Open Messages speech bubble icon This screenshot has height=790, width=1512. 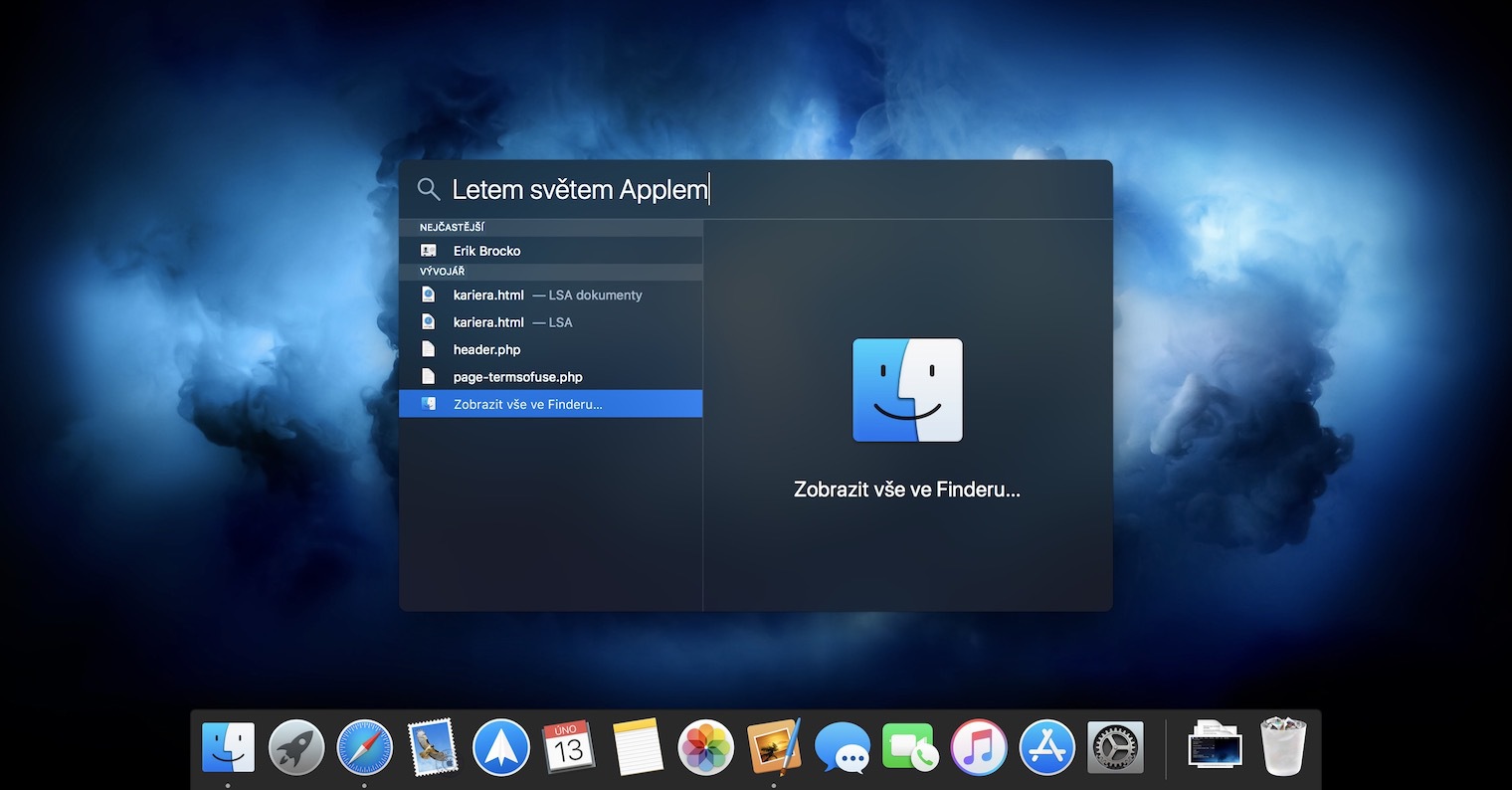point(843,747)
